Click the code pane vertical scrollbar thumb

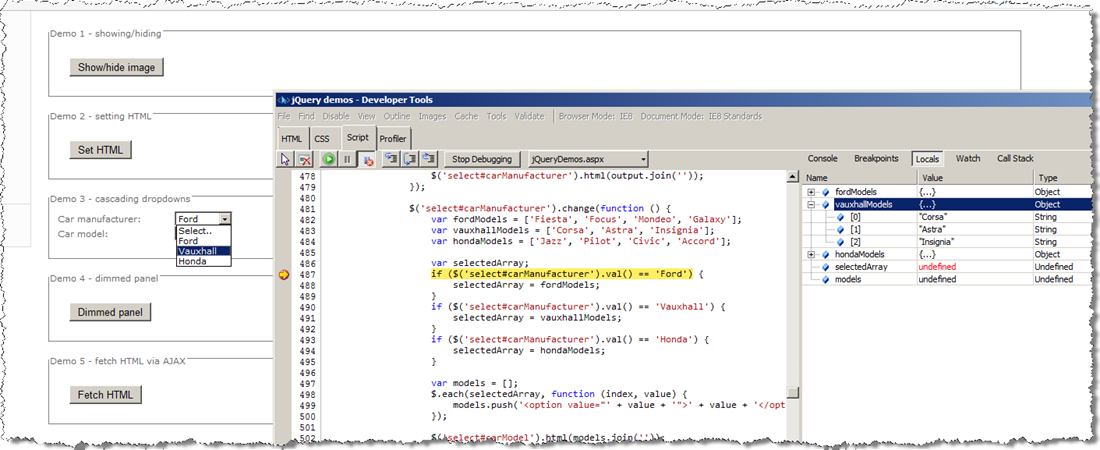793,393
